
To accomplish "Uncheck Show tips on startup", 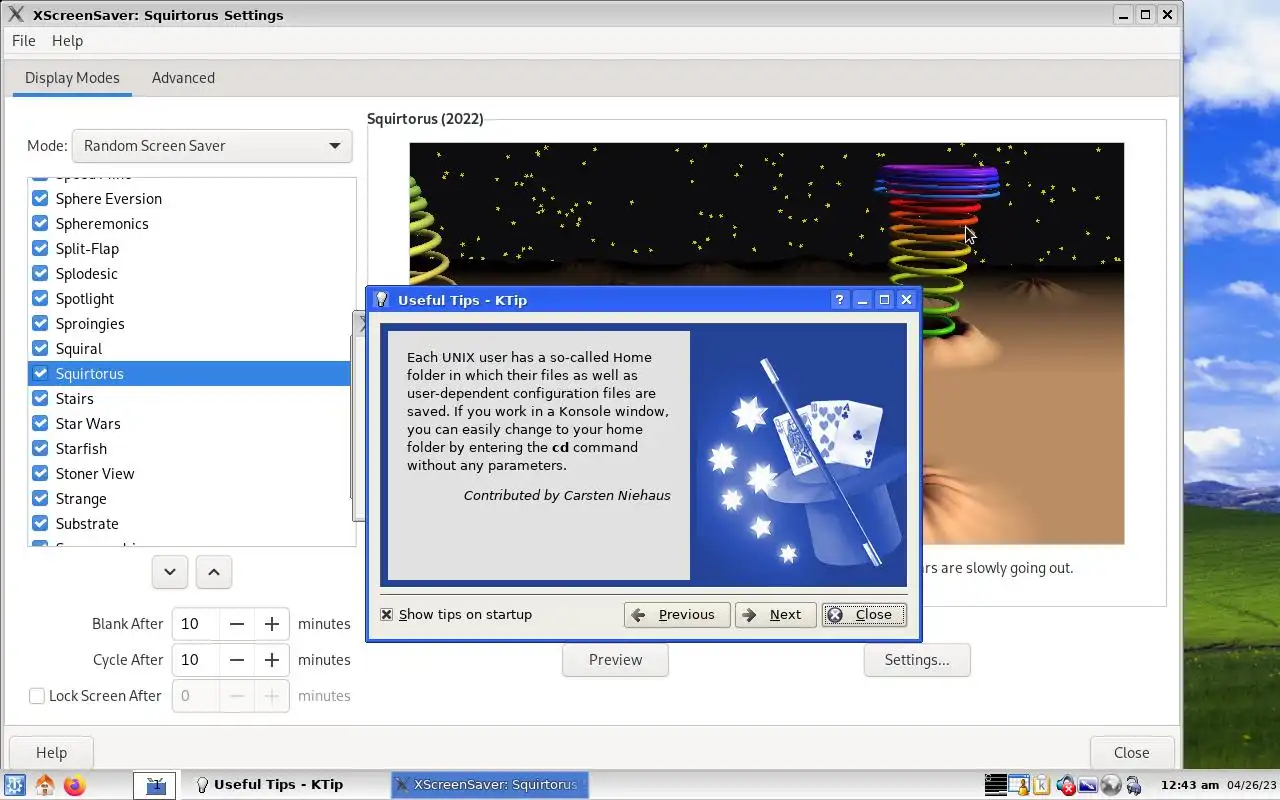I will pos(387,615).
